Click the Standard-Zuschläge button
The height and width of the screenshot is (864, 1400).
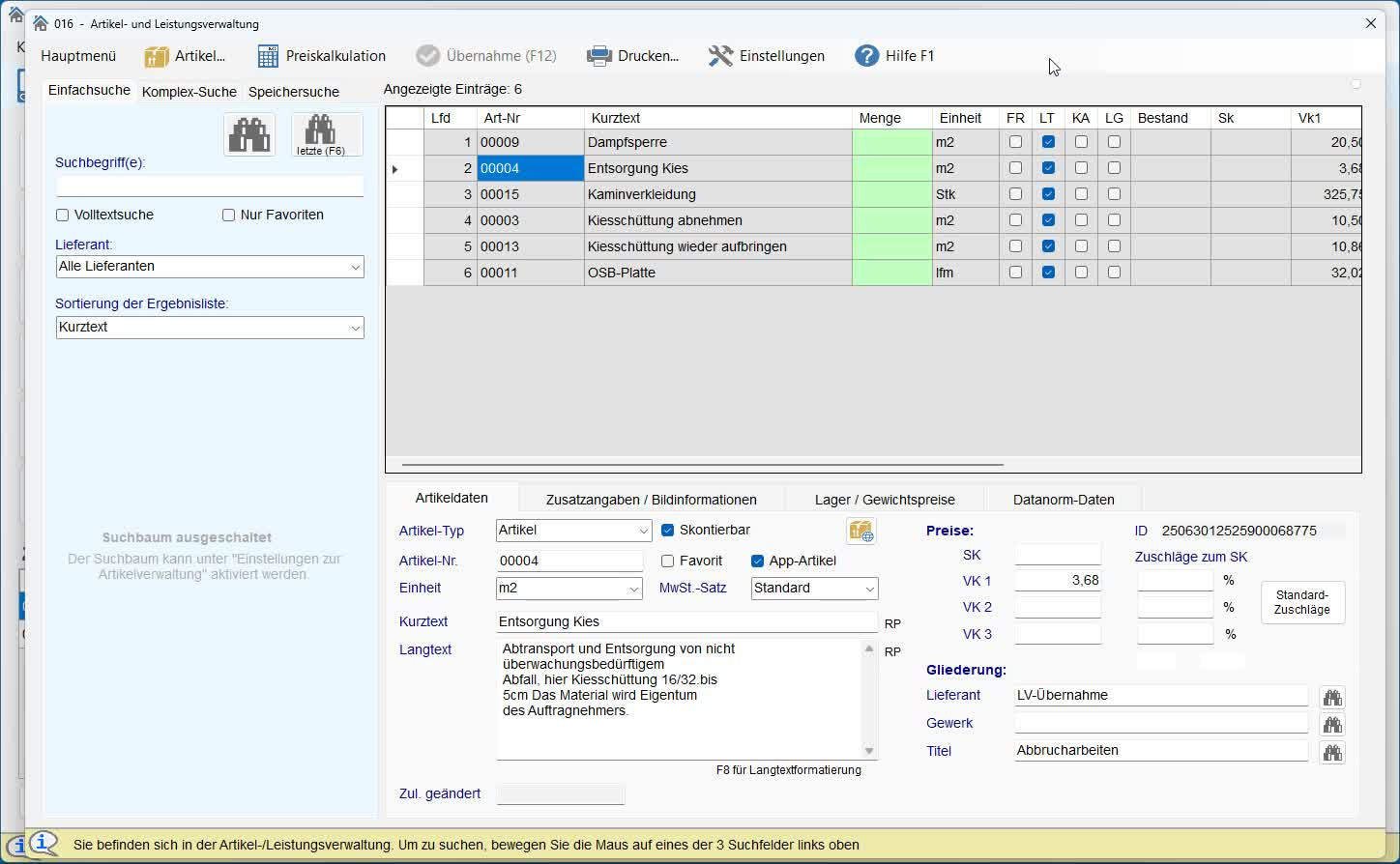pos(1301,602)
